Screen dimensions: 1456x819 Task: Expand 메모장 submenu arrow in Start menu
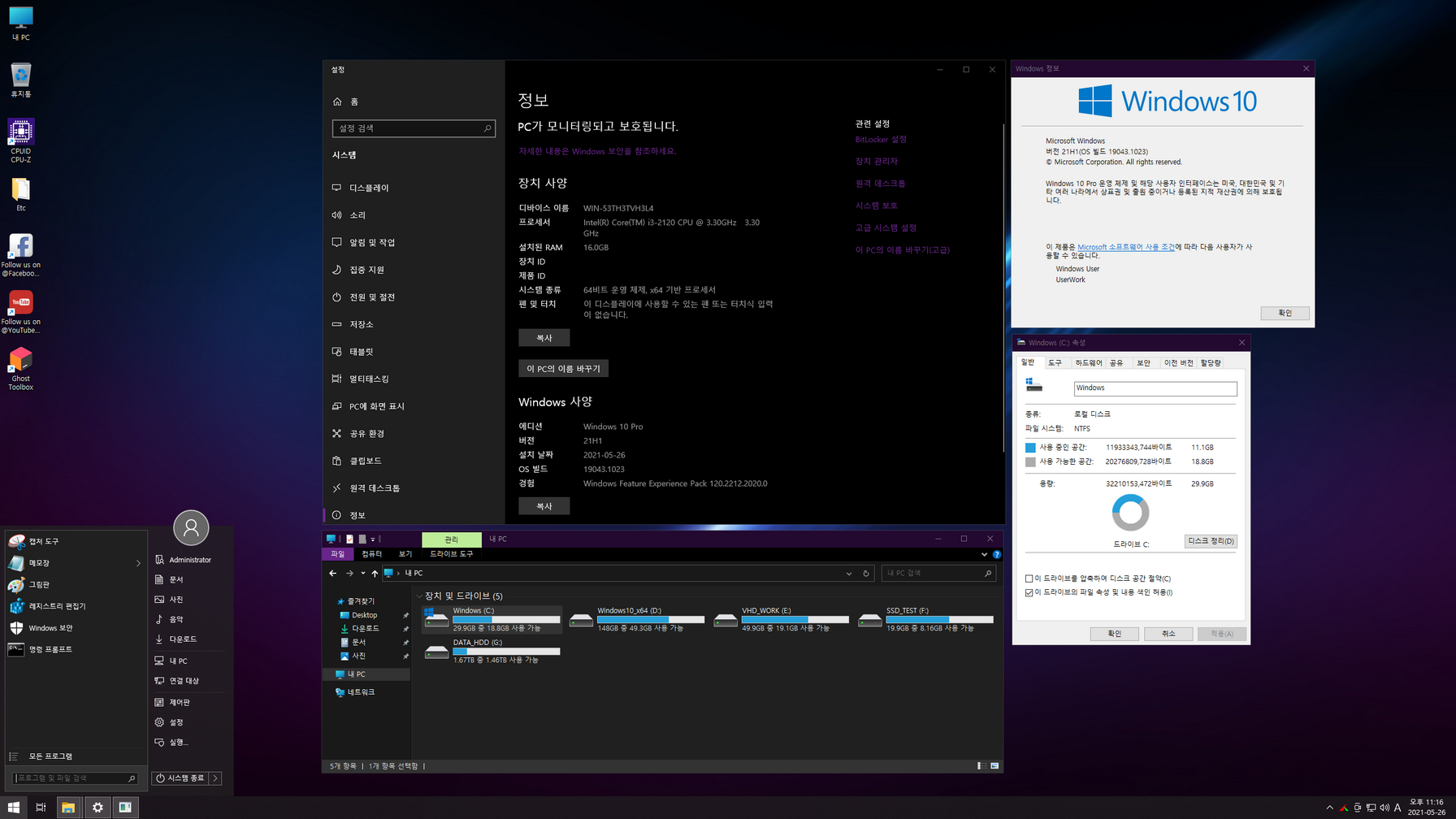click(138, 563)
